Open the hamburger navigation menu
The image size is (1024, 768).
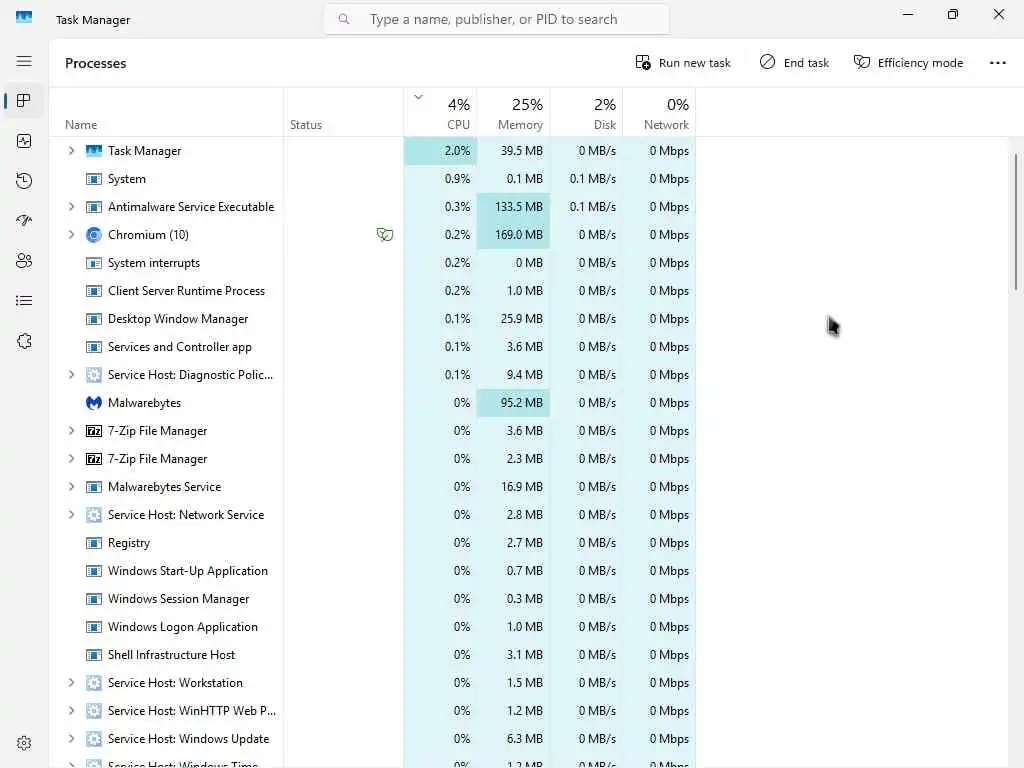point(24,61)
